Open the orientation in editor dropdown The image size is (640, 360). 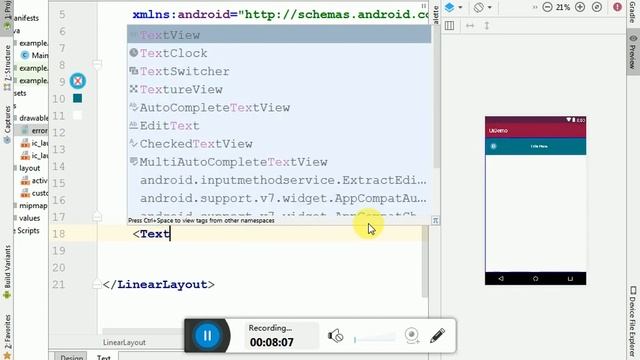[482, 7]
